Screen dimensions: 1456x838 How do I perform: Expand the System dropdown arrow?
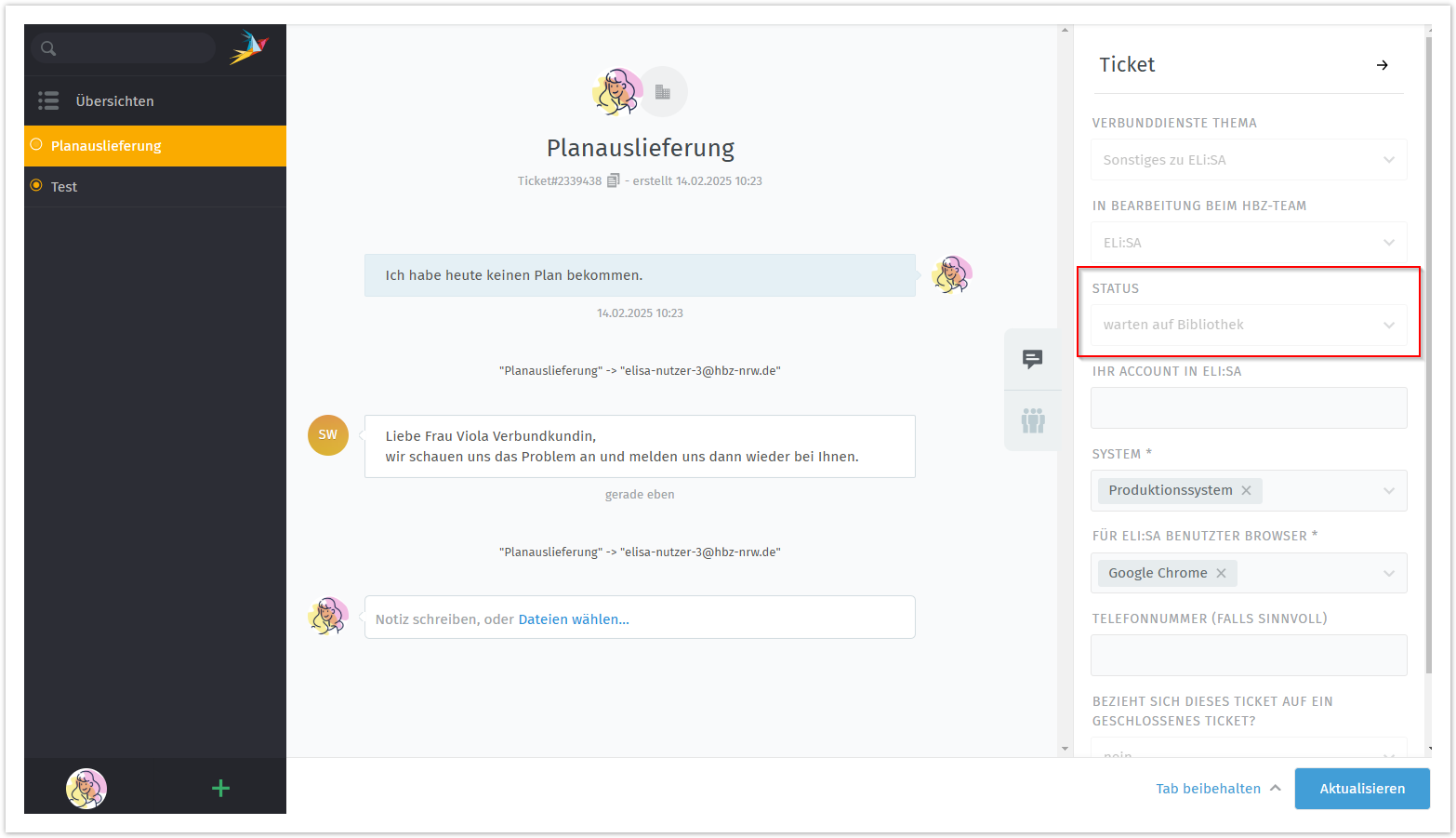1388,491
